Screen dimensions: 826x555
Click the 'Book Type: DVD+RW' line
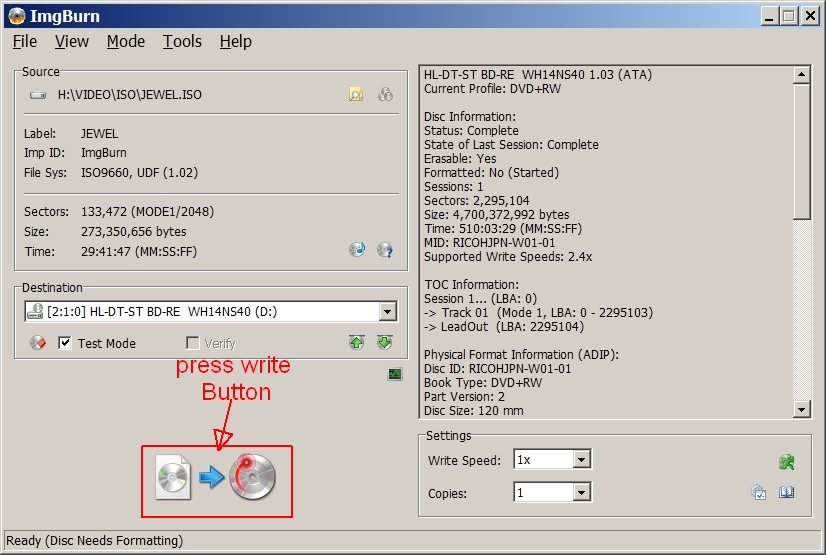coord(483,383)
